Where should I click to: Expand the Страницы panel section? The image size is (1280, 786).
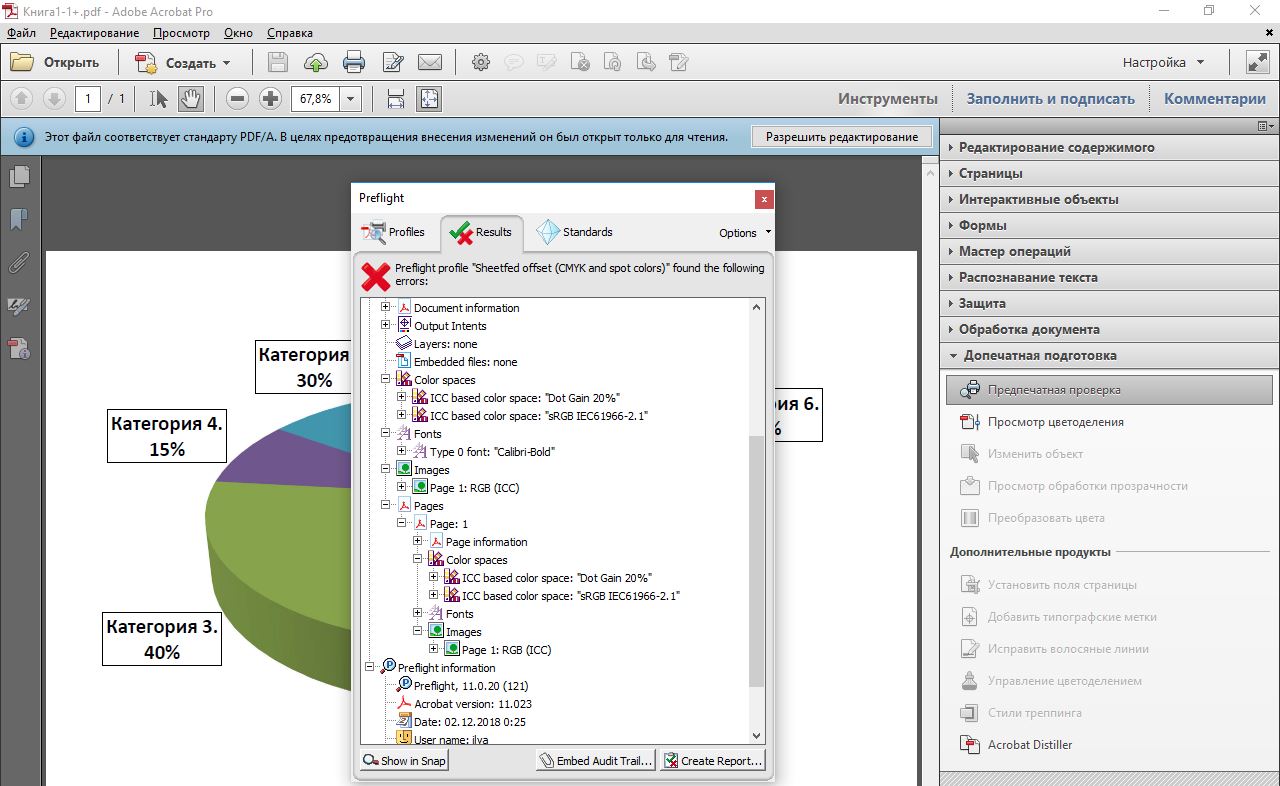(x=1109, y=173)
